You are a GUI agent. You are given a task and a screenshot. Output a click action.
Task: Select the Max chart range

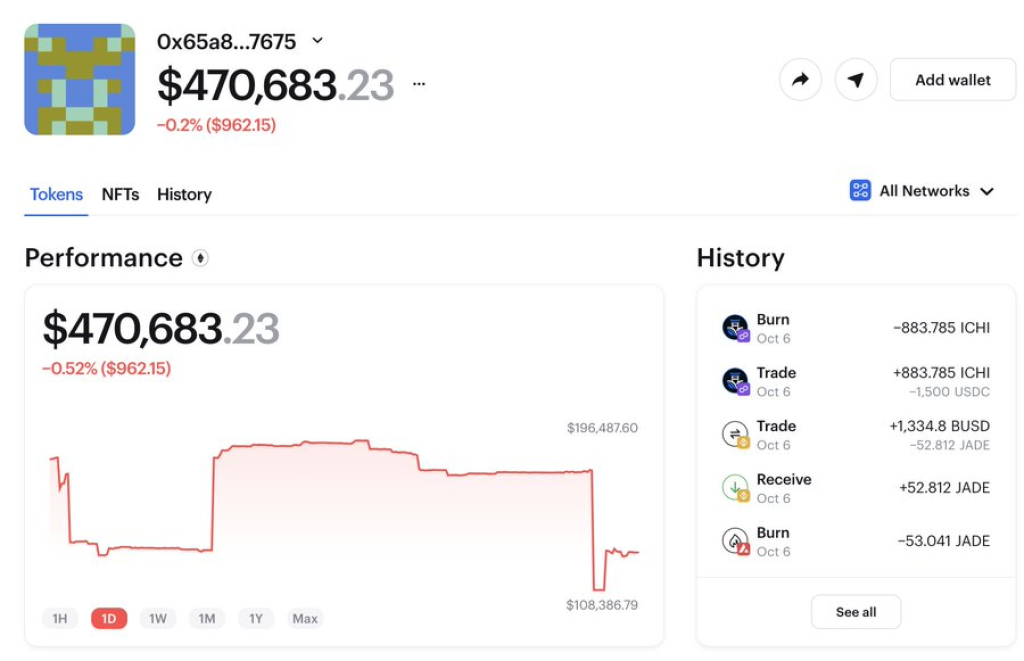[x=305, y=619]
